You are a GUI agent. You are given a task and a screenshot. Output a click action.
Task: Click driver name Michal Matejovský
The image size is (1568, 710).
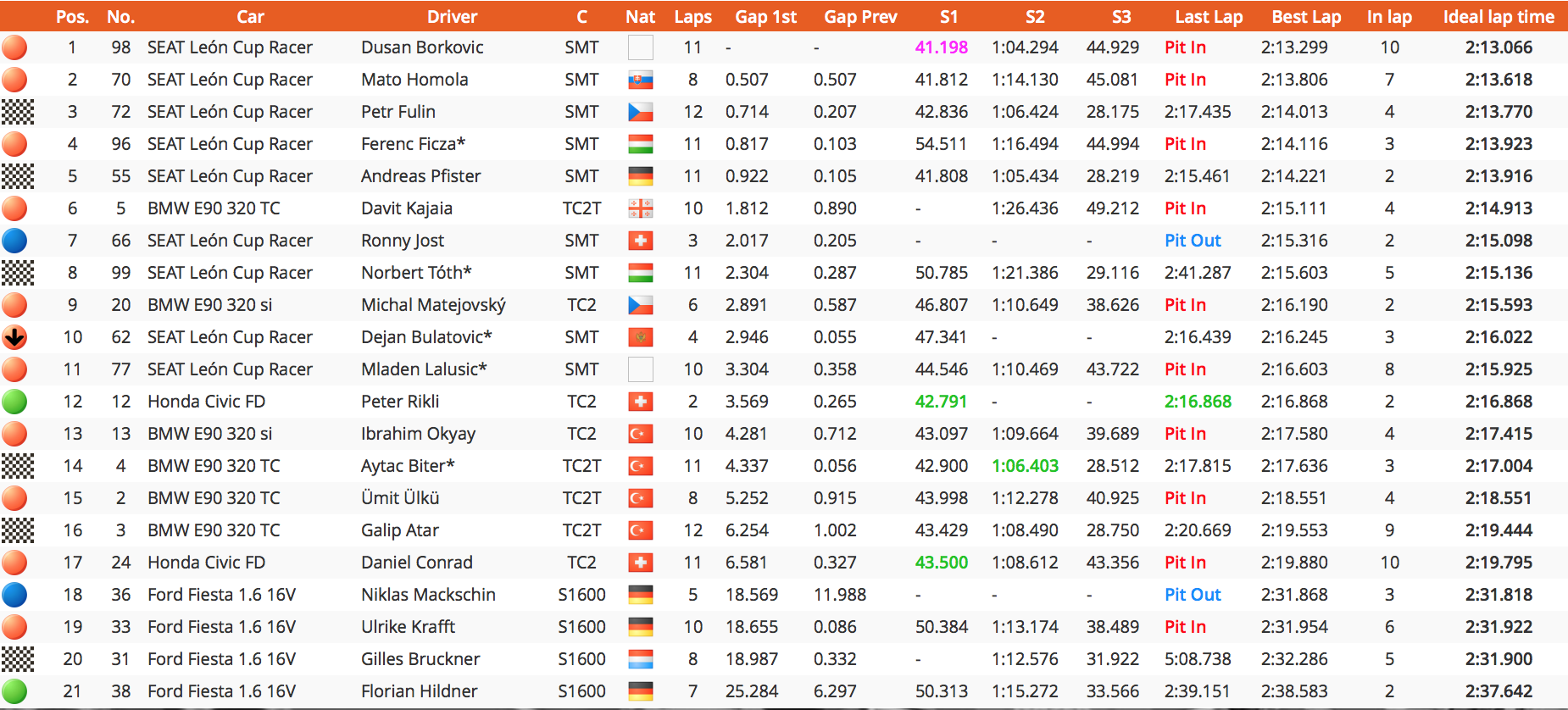click(x=433, y=305)
